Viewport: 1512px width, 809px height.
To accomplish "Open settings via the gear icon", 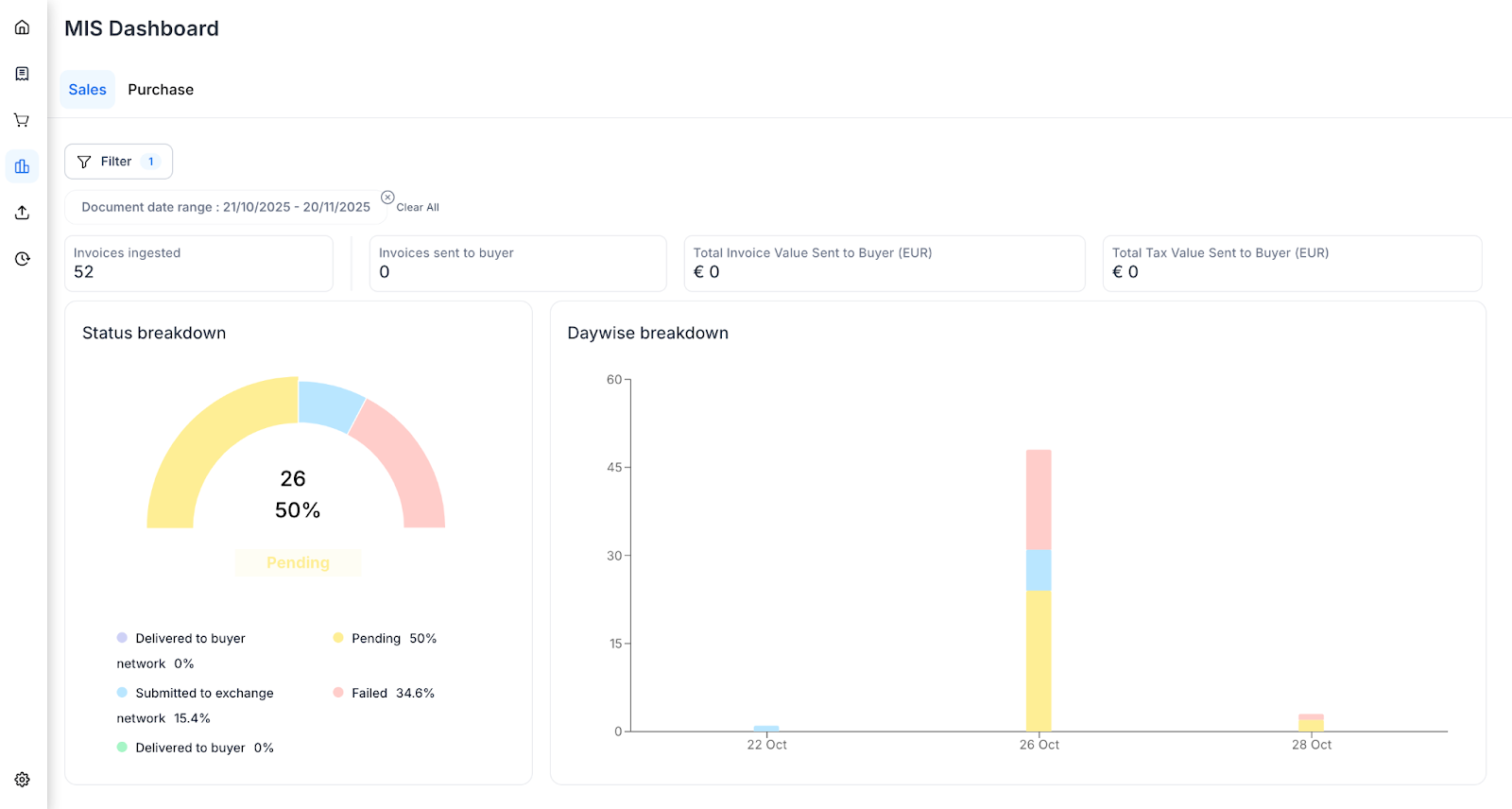I will (x=22, y=780).
